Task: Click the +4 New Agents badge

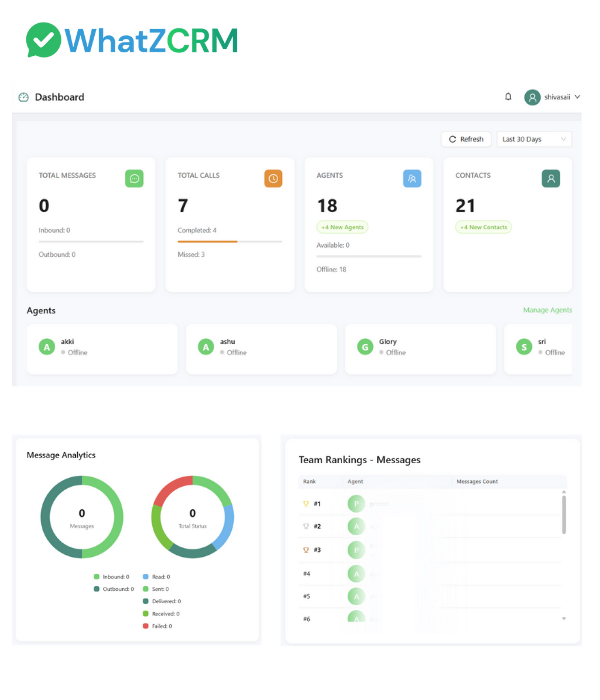Action: [x=341, y=227]
